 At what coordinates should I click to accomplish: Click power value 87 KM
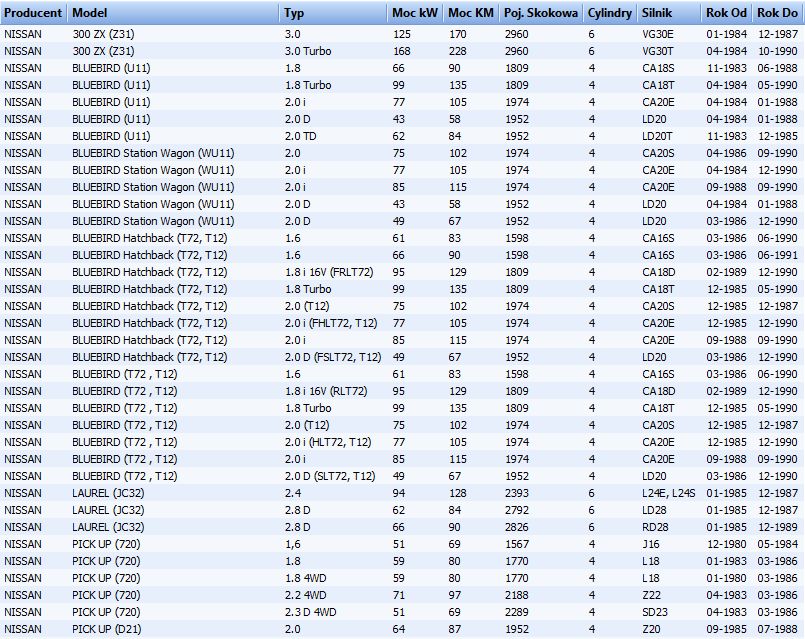click(455, 629)
